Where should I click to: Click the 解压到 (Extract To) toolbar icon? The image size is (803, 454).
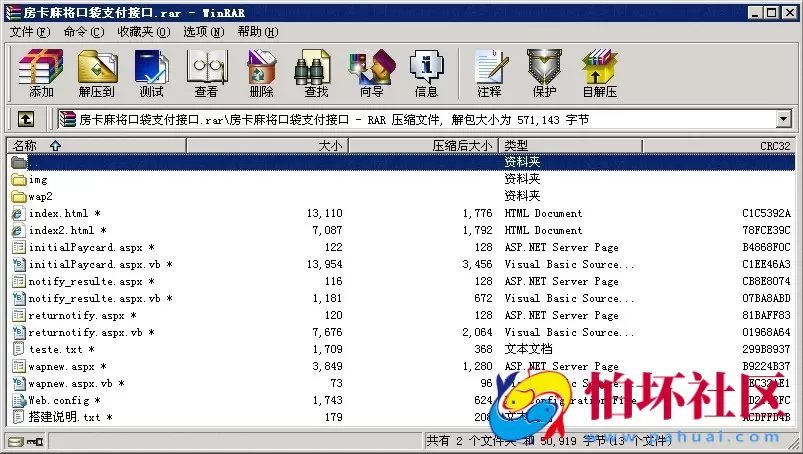coord(97,67)
